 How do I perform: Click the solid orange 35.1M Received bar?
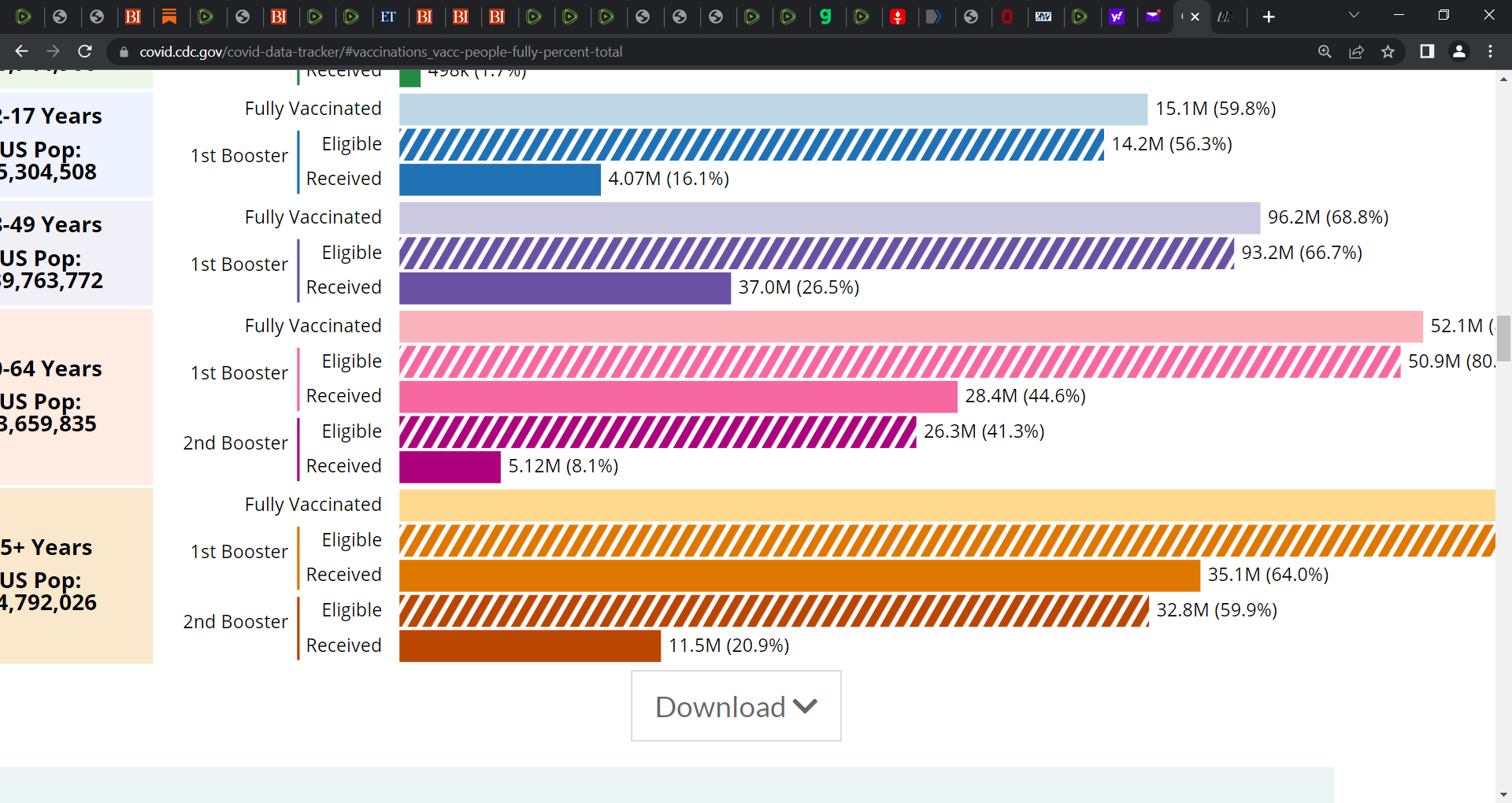click(799, 575)
